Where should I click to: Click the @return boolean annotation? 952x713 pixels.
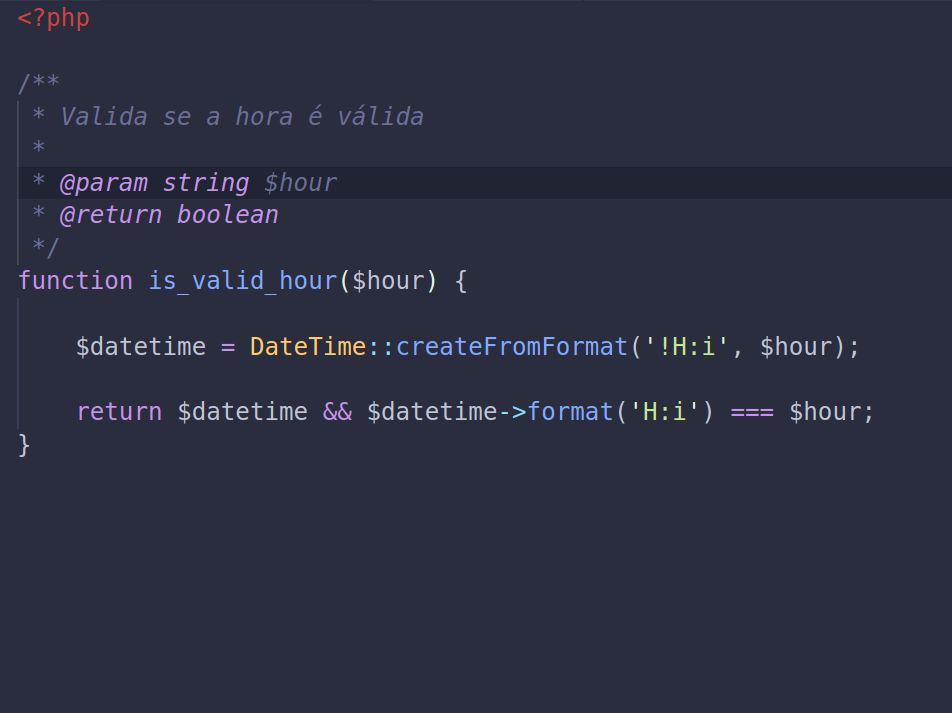(170, 214)
